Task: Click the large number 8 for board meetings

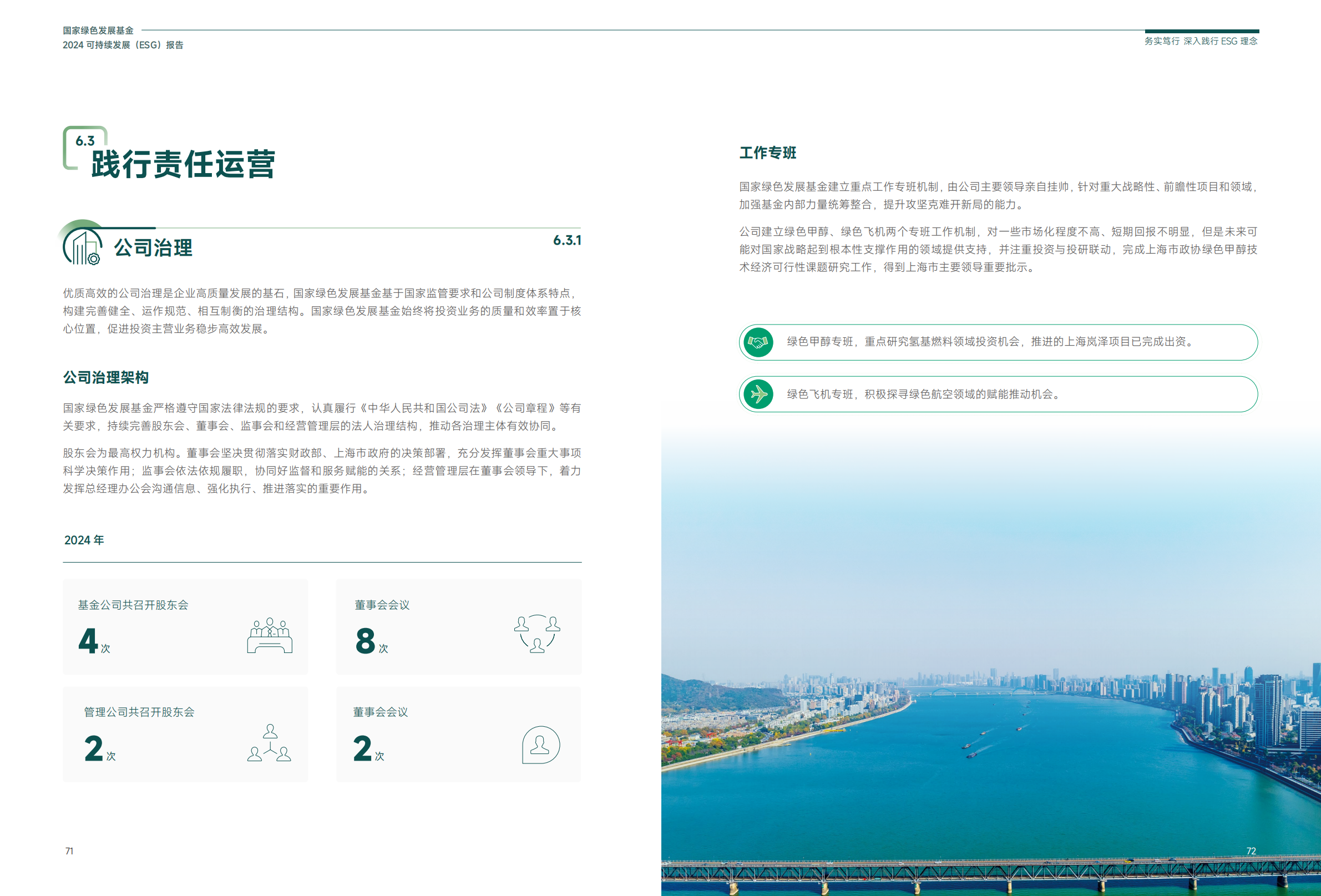Action: (x=365, y=641)
